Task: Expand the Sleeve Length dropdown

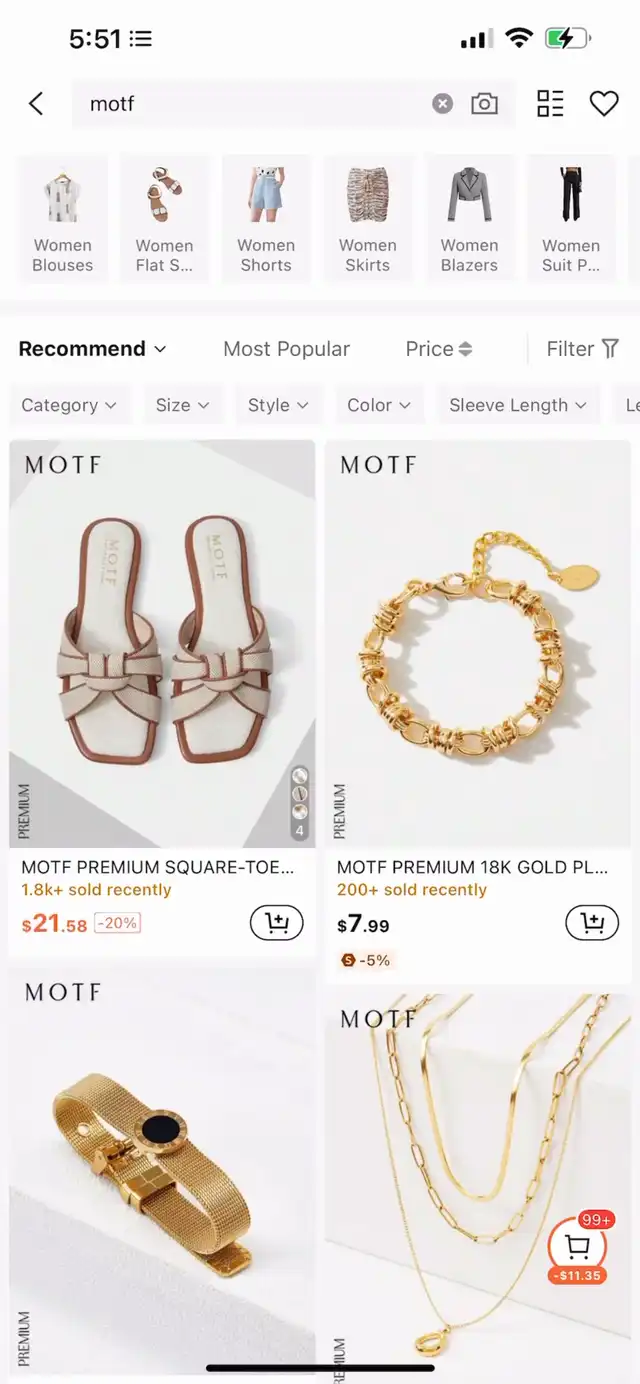Action: tap(518, 405)
